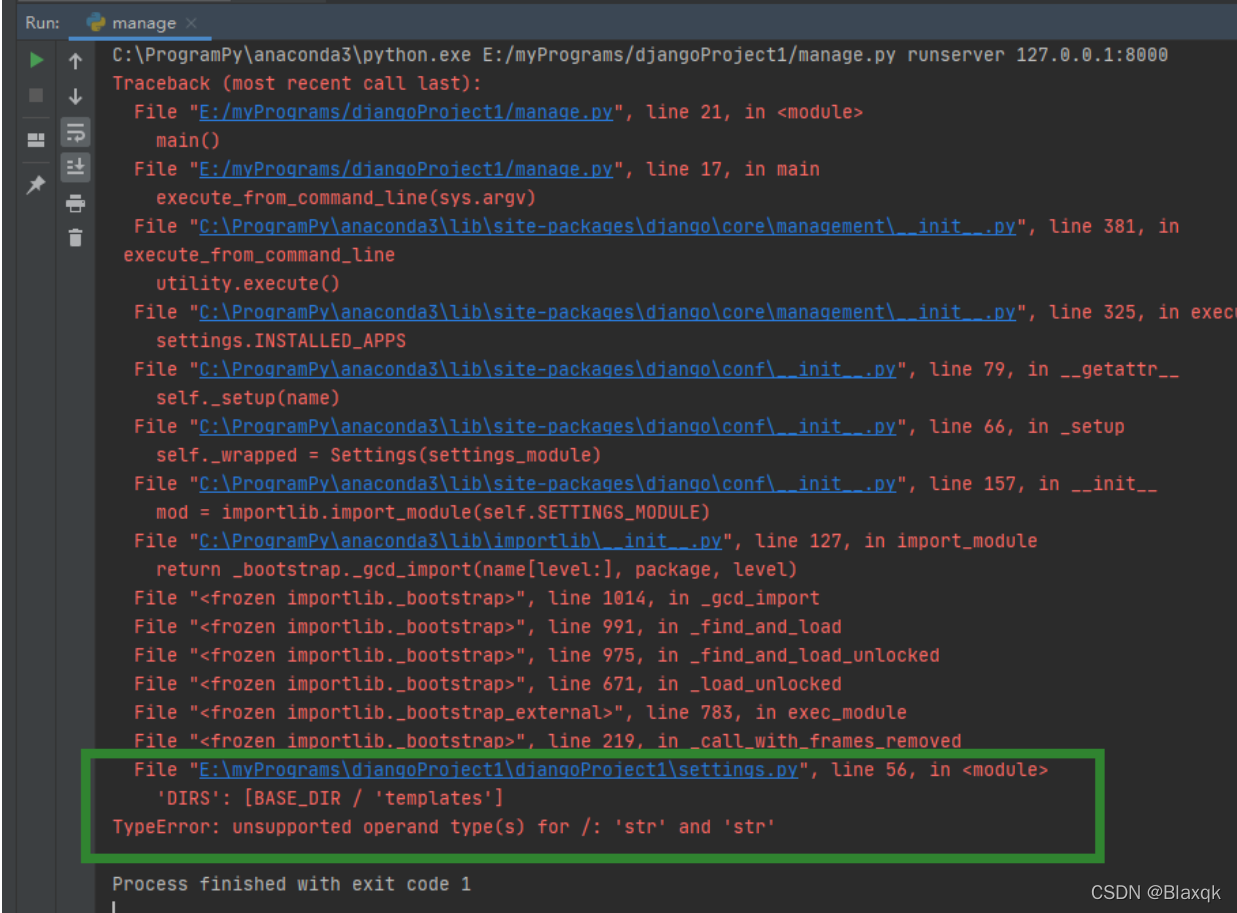Click frozen importlib line 975 _find_and_load_unlocked
This screenshot has width=1237, height=913.
coord(537,655)
